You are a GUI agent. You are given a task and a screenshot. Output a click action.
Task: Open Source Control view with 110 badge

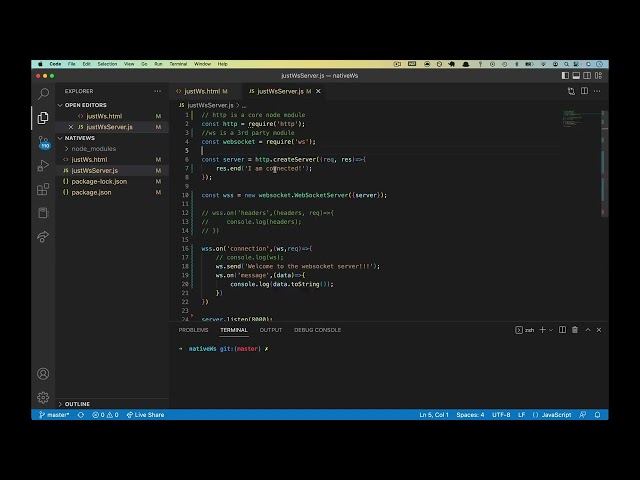click(x=44, y=142)
